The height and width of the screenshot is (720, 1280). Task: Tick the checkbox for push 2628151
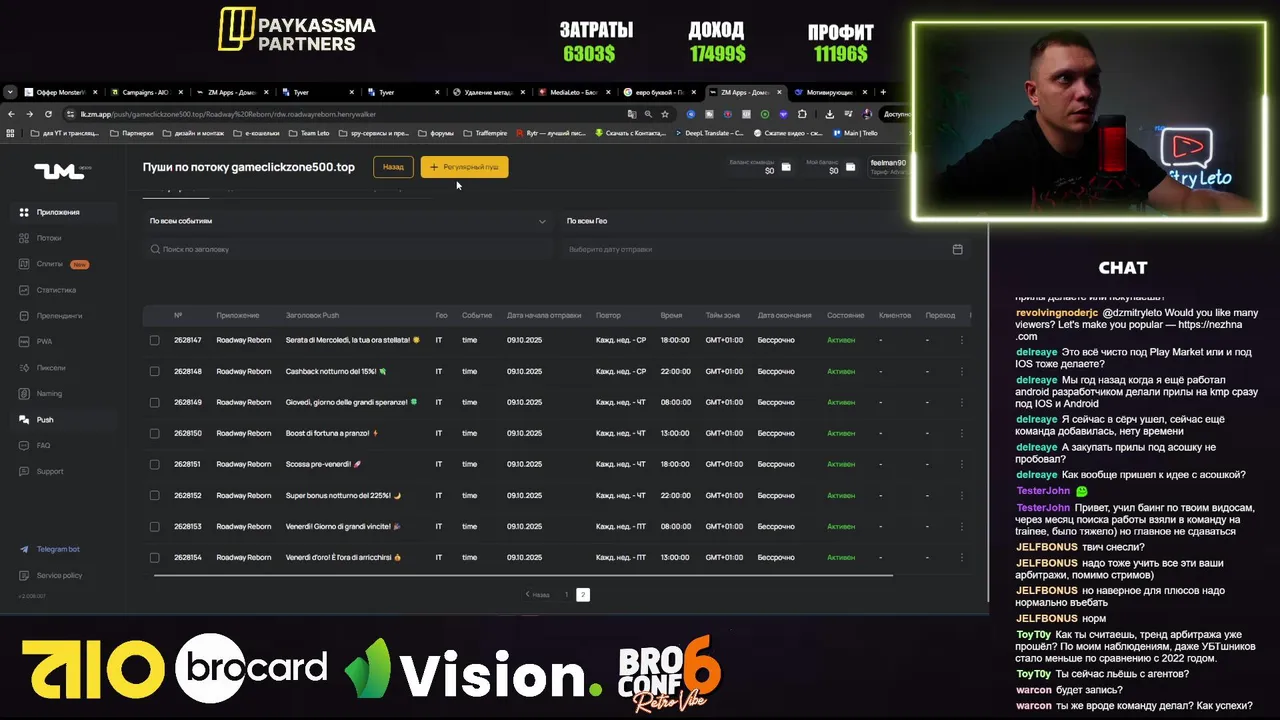154,464
